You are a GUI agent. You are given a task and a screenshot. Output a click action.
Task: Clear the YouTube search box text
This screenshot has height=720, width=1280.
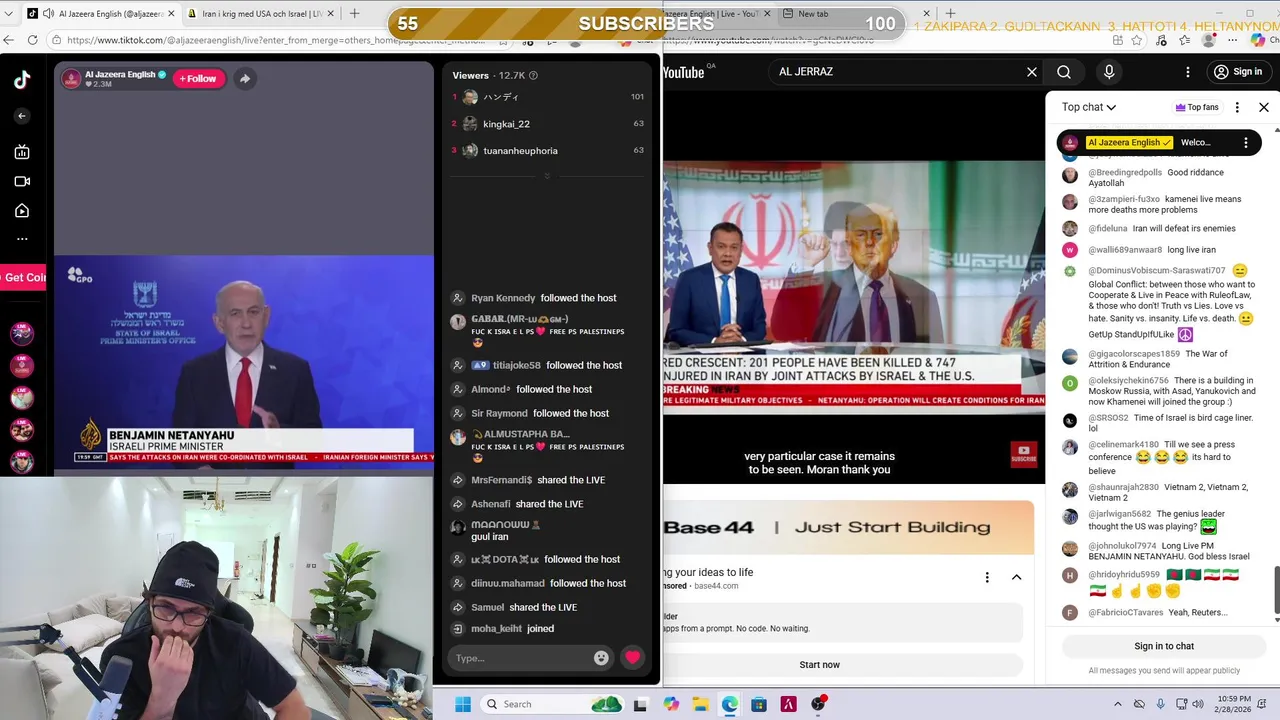pos(1032,72)
